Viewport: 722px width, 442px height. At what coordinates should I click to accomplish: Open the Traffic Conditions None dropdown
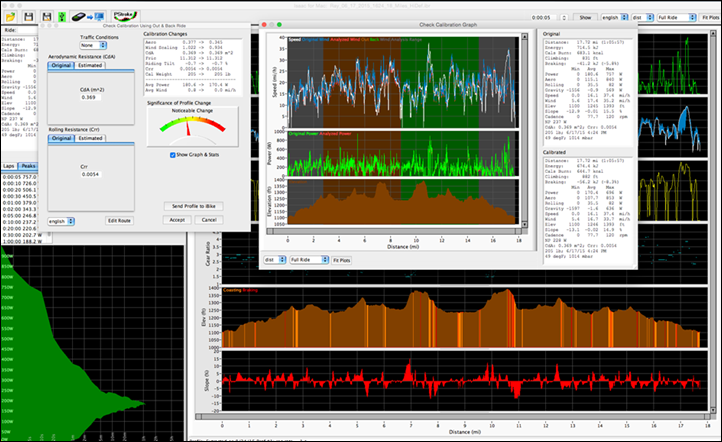point(93,45)
